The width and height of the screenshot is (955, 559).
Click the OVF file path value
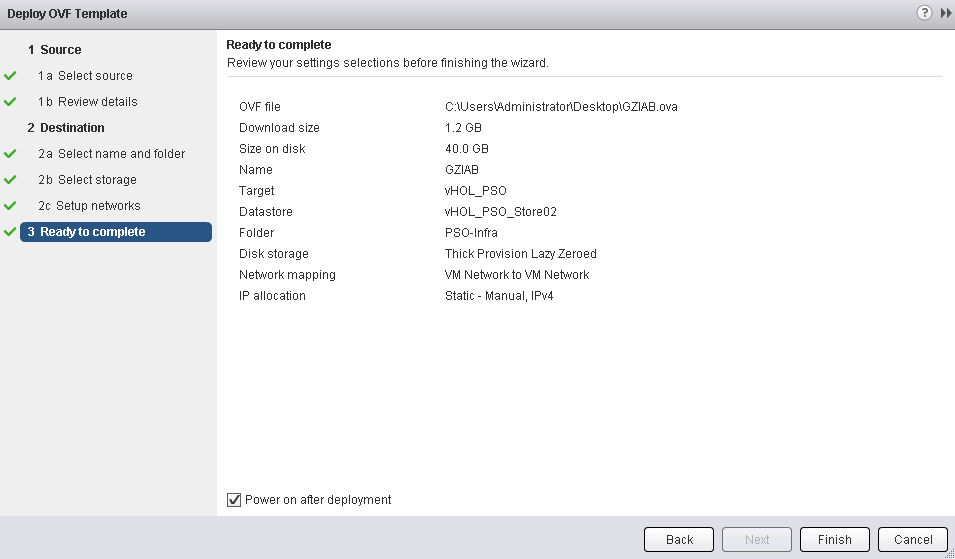(561, 107)
